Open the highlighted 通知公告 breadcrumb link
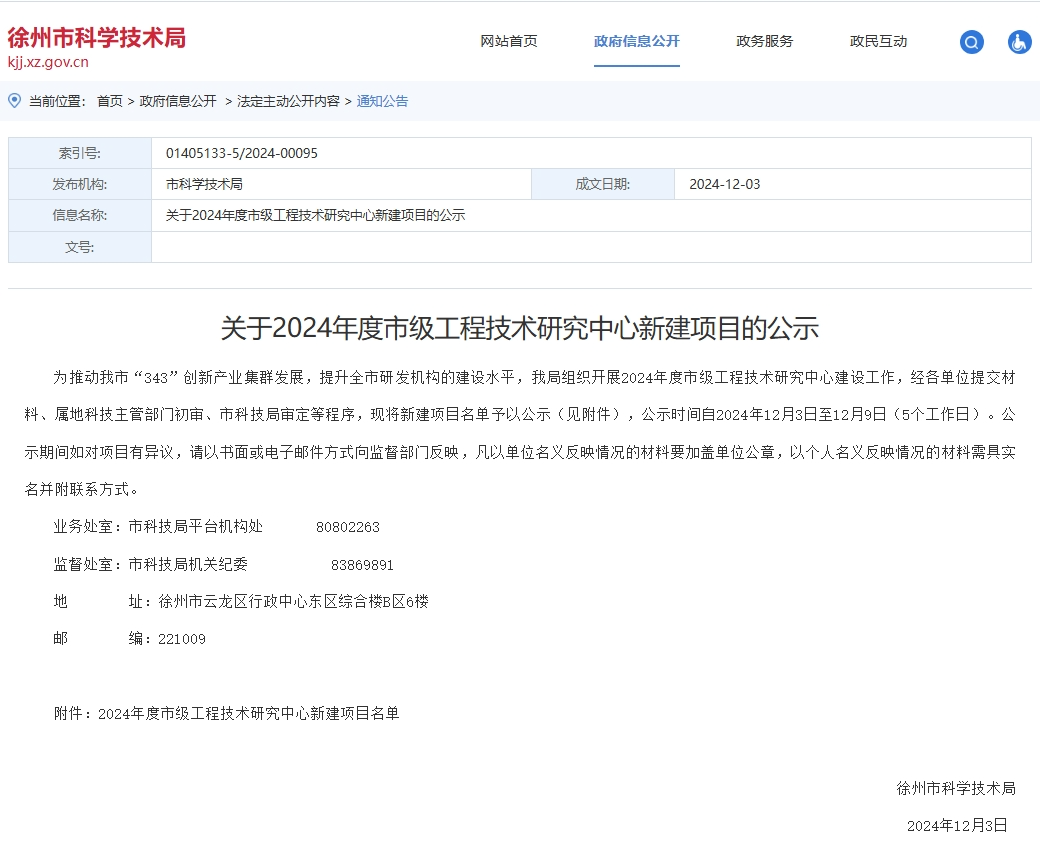Image resolution: width=1040 pixels, height=862 pixels. [x=381, y=101]
